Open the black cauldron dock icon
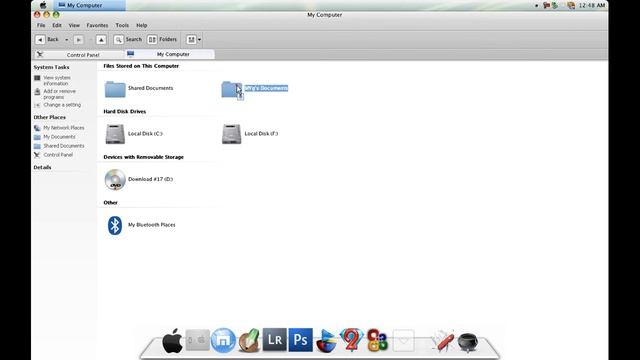Screen dimensions: 640x360 467,342
